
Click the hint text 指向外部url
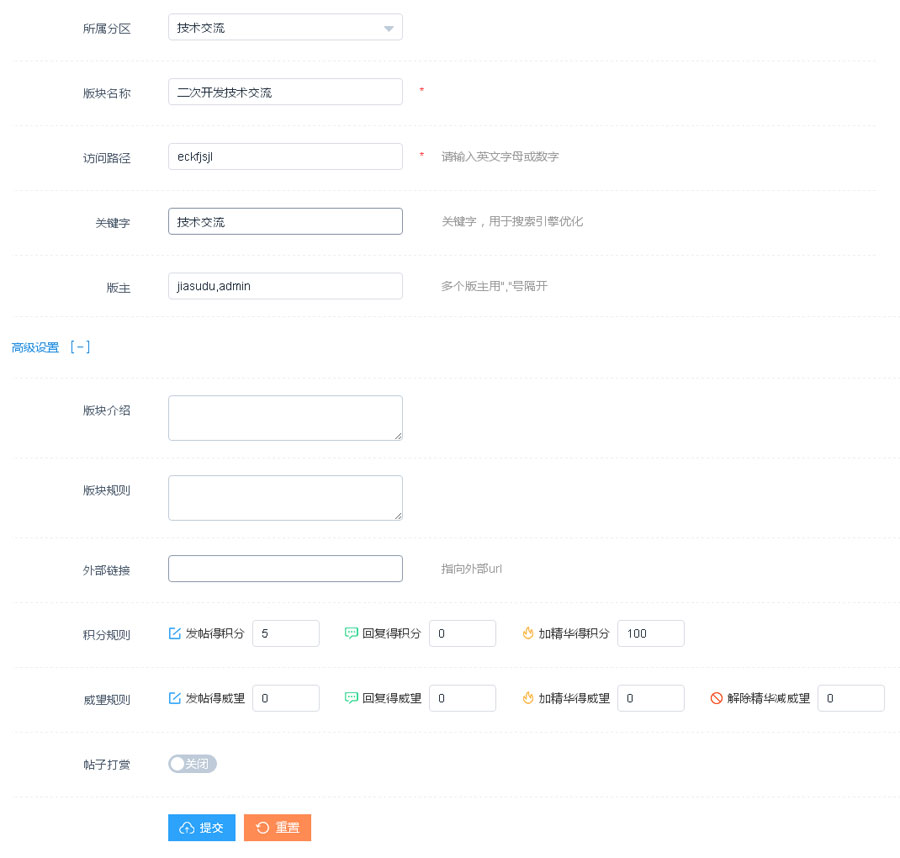click(x=471, y=569)
